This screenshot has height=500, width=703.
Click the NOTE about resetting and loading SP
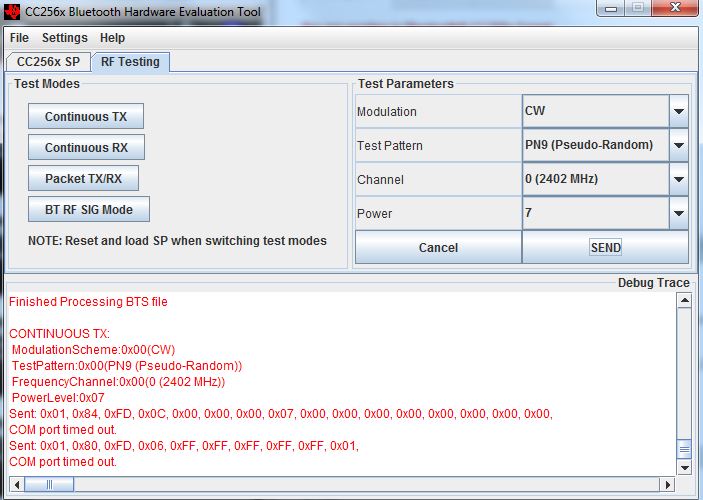point(178,241)
